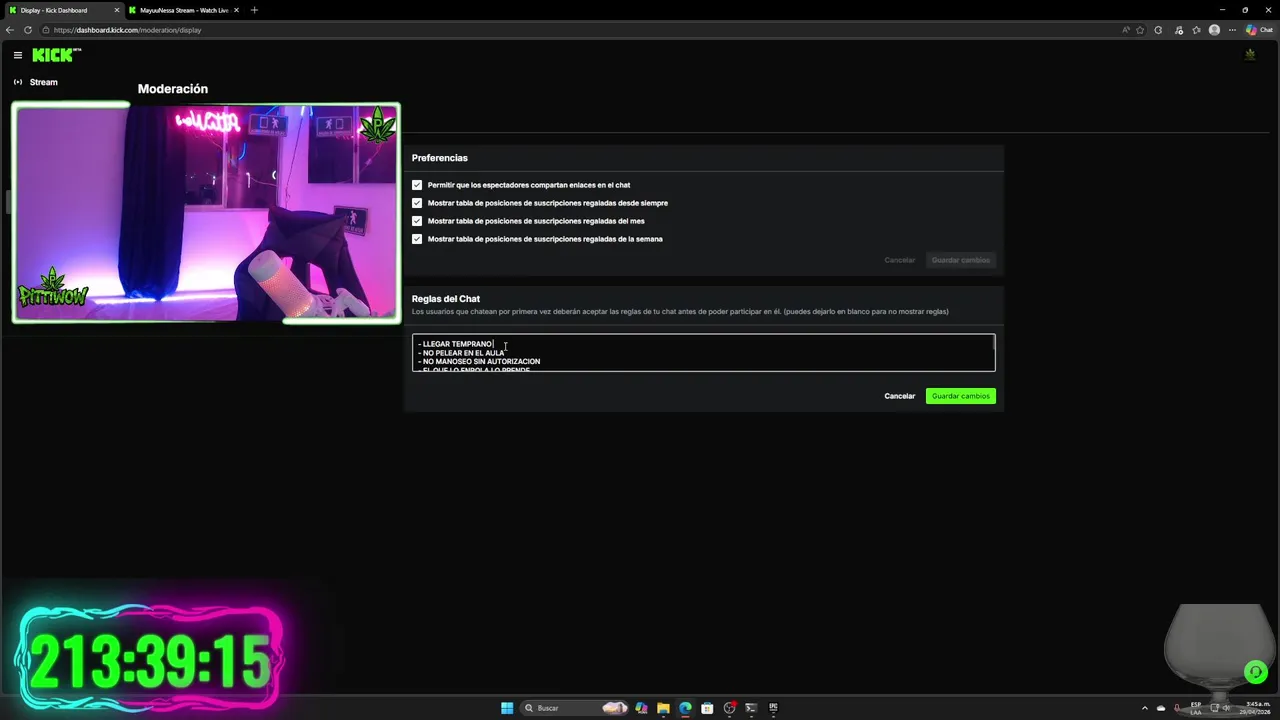This screenshot has width=1280, height=720.
Task: Click the 'Moderación' page title
Action: [x=173, y=89]
